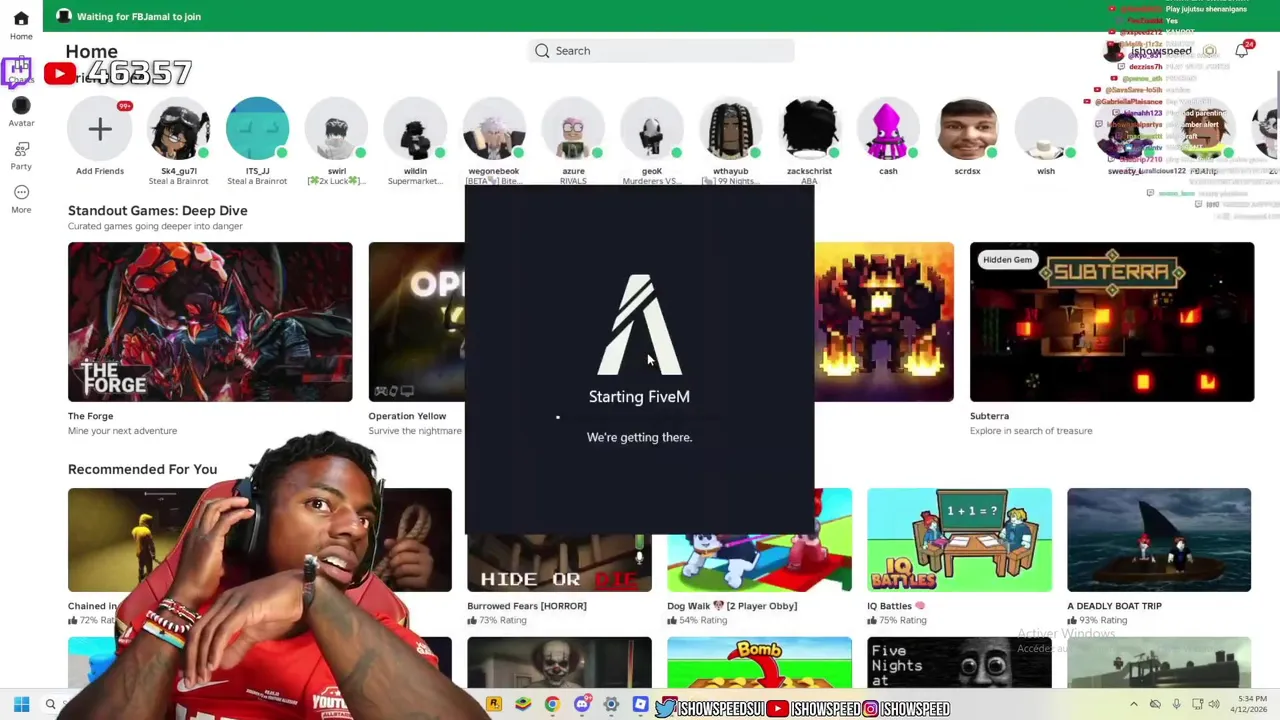Open A DEADLY BOAT TRIP thumbnail
Screen dimensions: 1280x720
click(x=1159, y=540)
